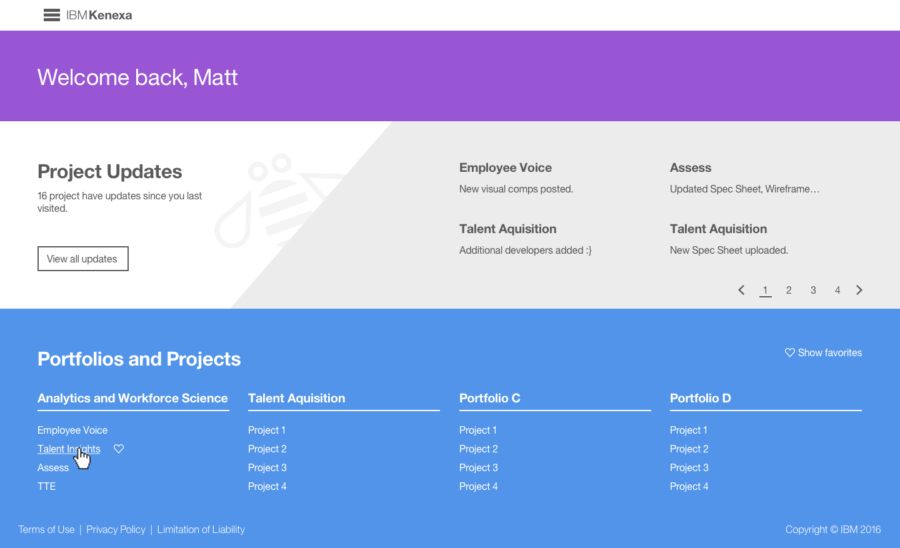900x548 pixels.
Task: Jump to page 4 of updates
Action: (837, 290)
